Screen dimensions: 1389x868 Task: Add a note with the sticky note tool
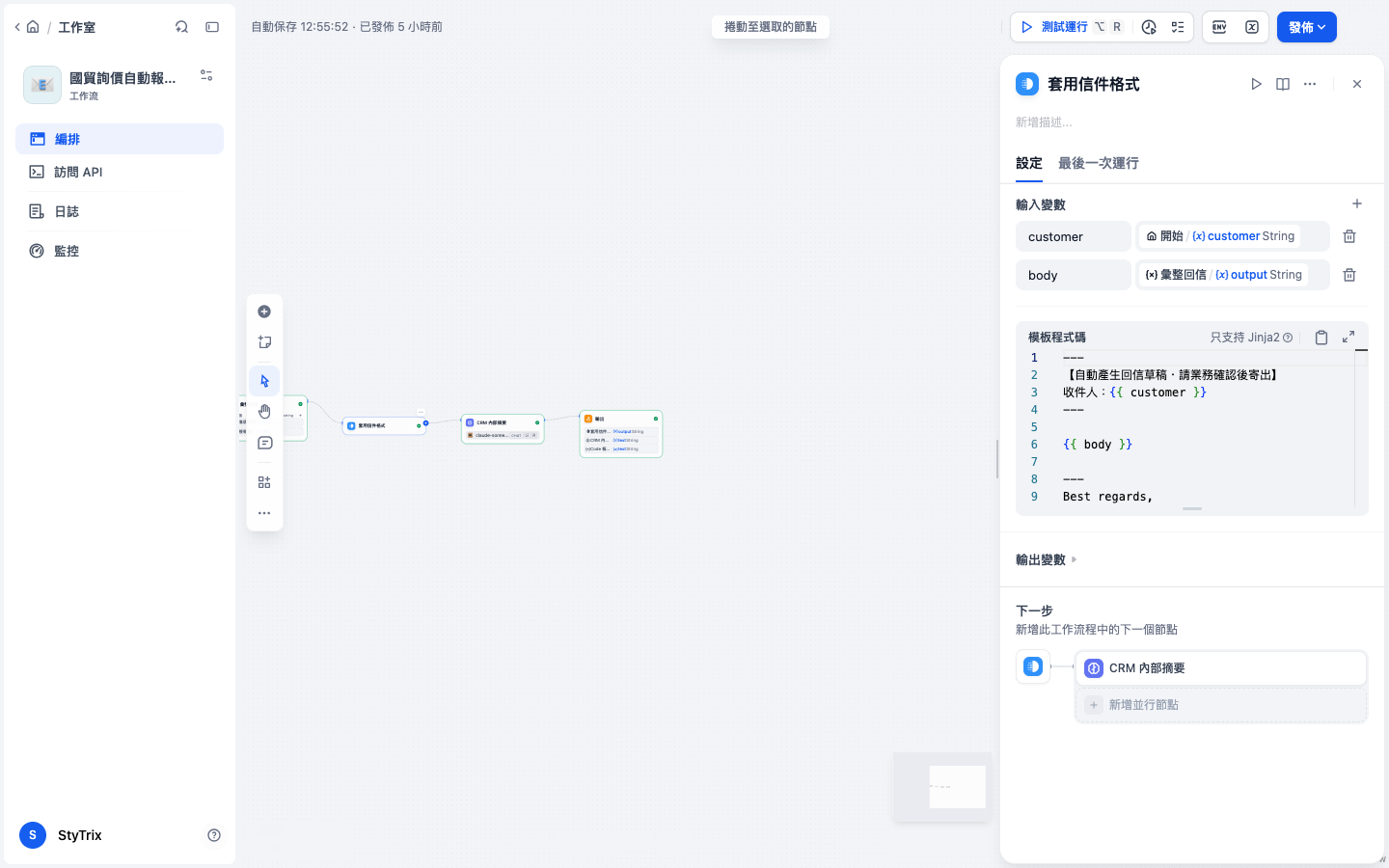click(264, 342)
